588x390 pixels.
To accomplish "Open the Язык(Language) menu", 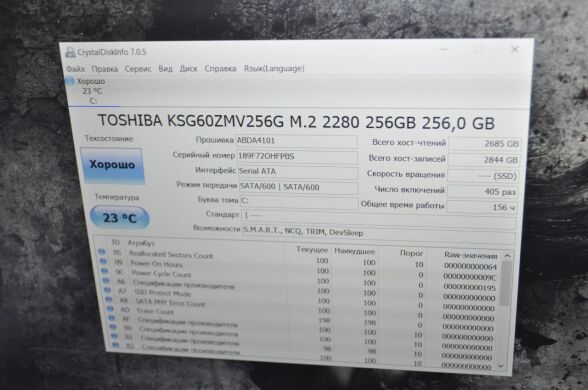I will pos(274,69).
